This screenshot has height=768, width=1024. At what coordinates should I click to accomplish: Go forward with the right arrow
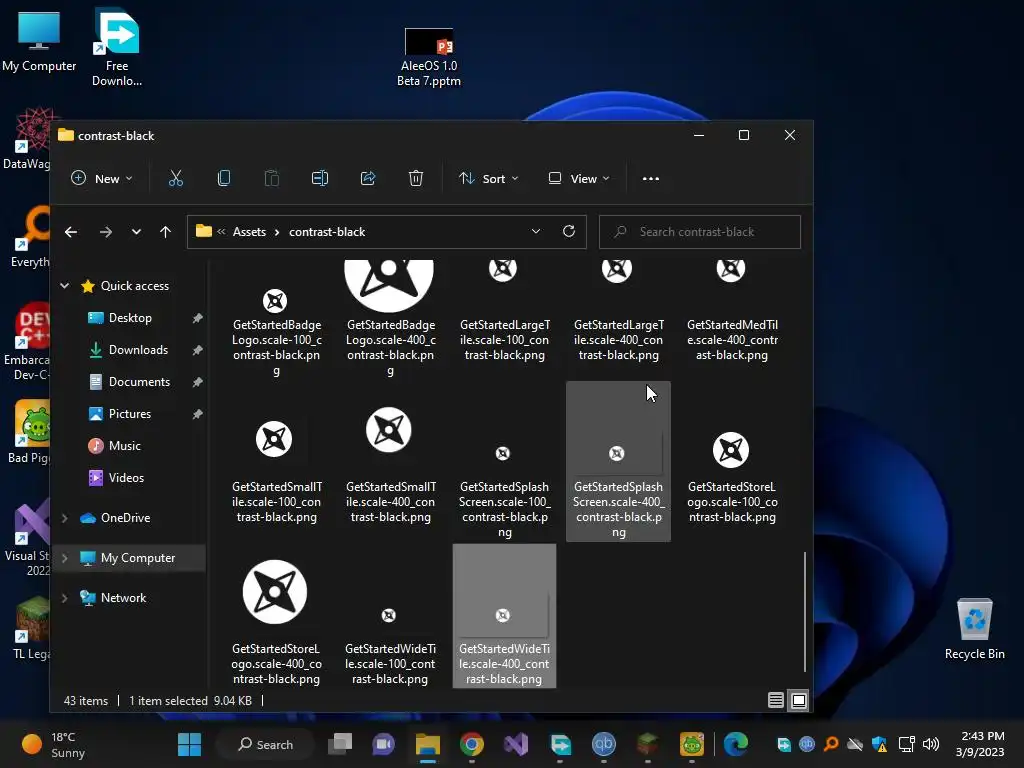[x=106, y=232]
